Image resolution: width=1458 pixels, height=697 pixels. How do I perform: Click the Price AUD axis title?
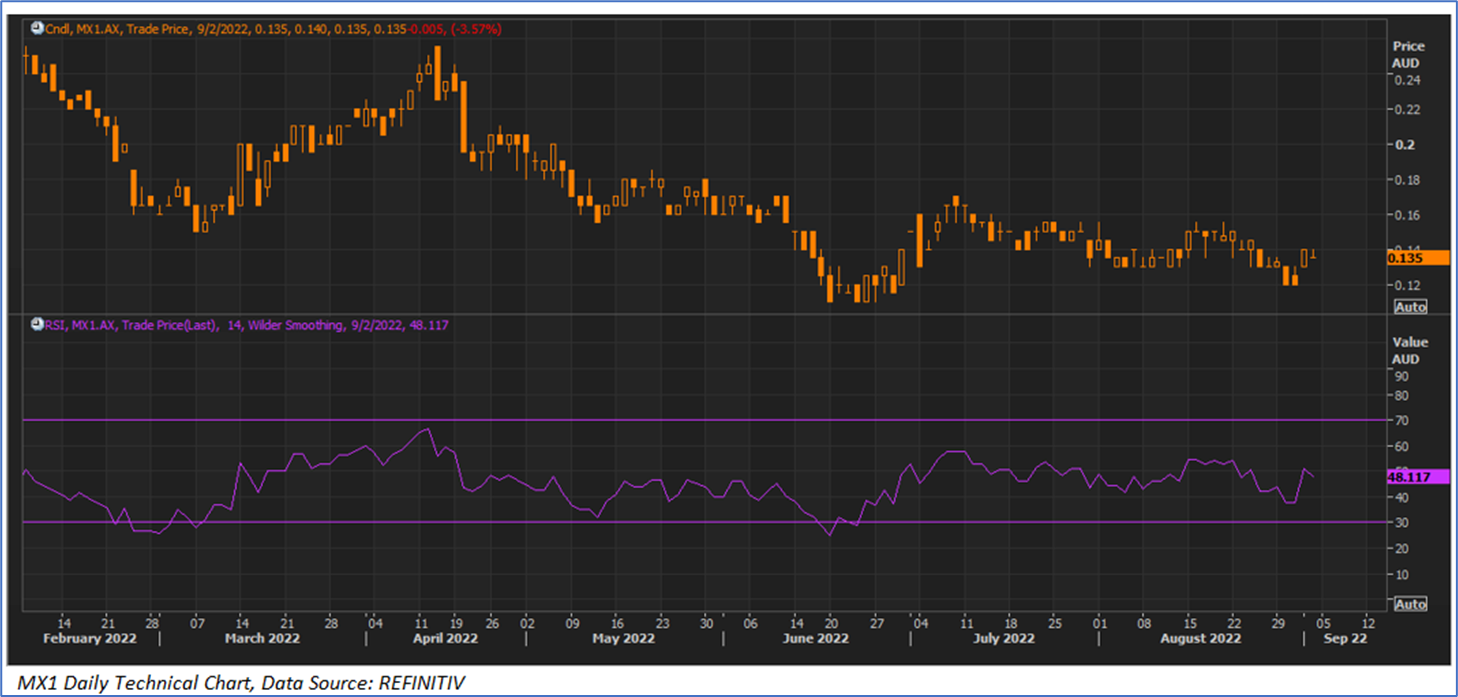[x=1408, y=54]
